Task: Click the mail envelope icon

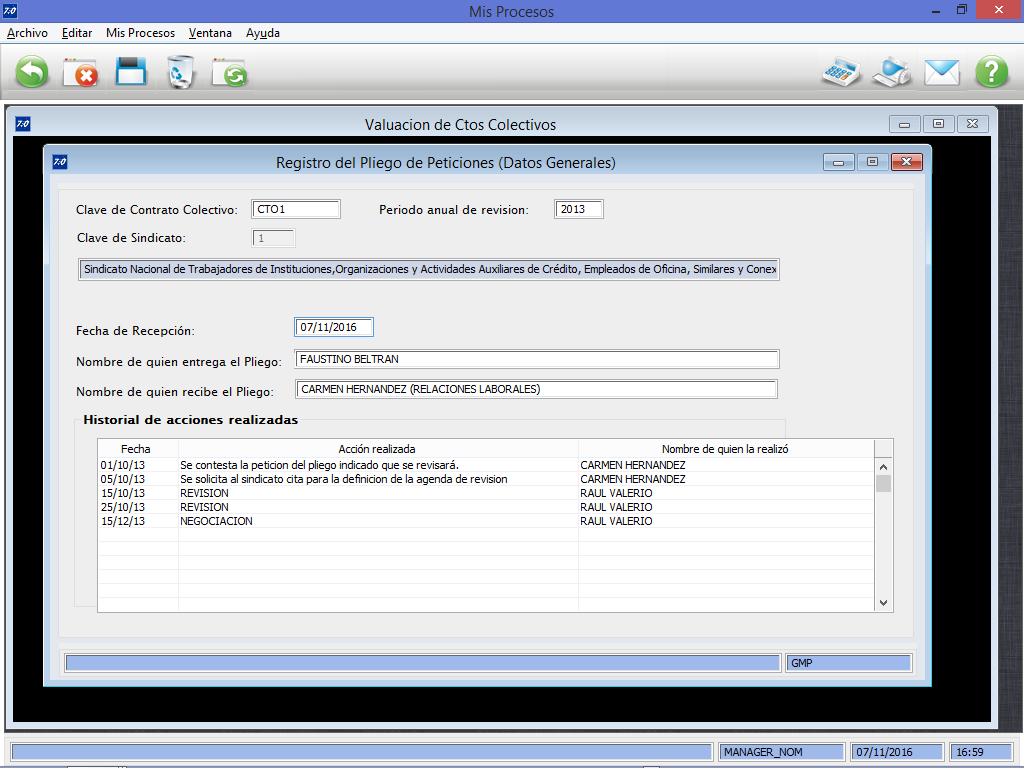Action: point(941,72)
